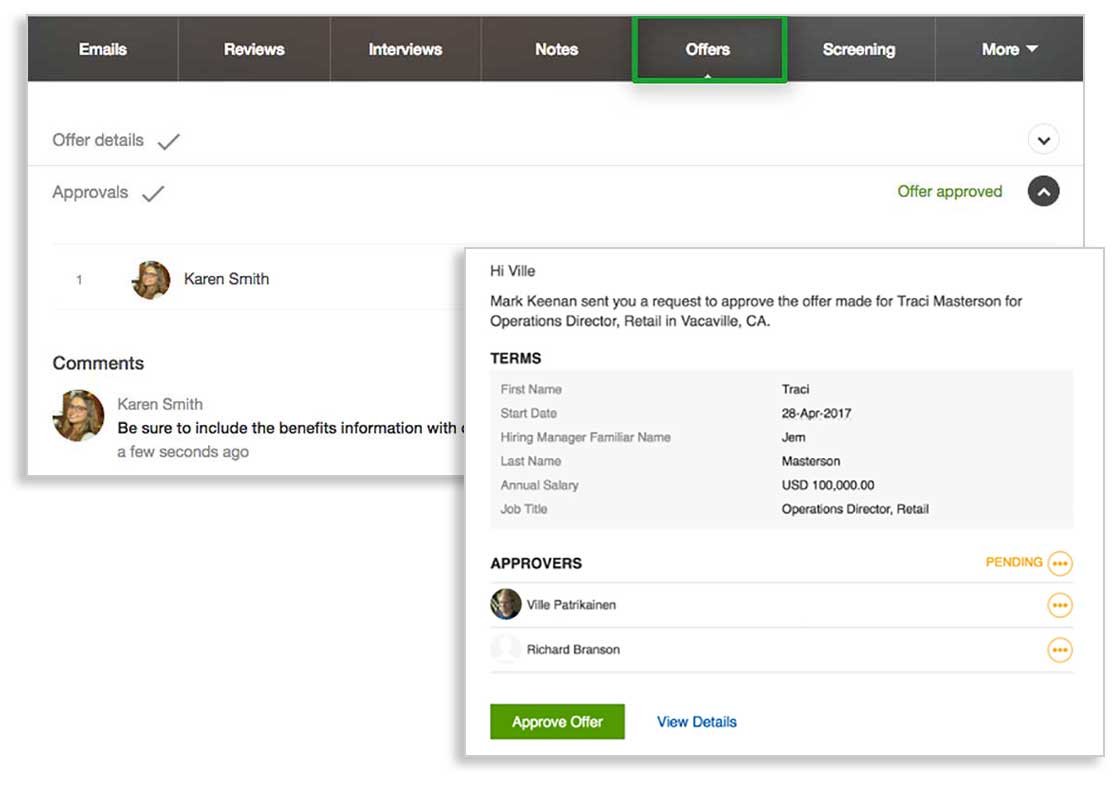The height and width of the screenshot is (786, 1116).
Task: Open the View Details link
Action: [696, 722]
